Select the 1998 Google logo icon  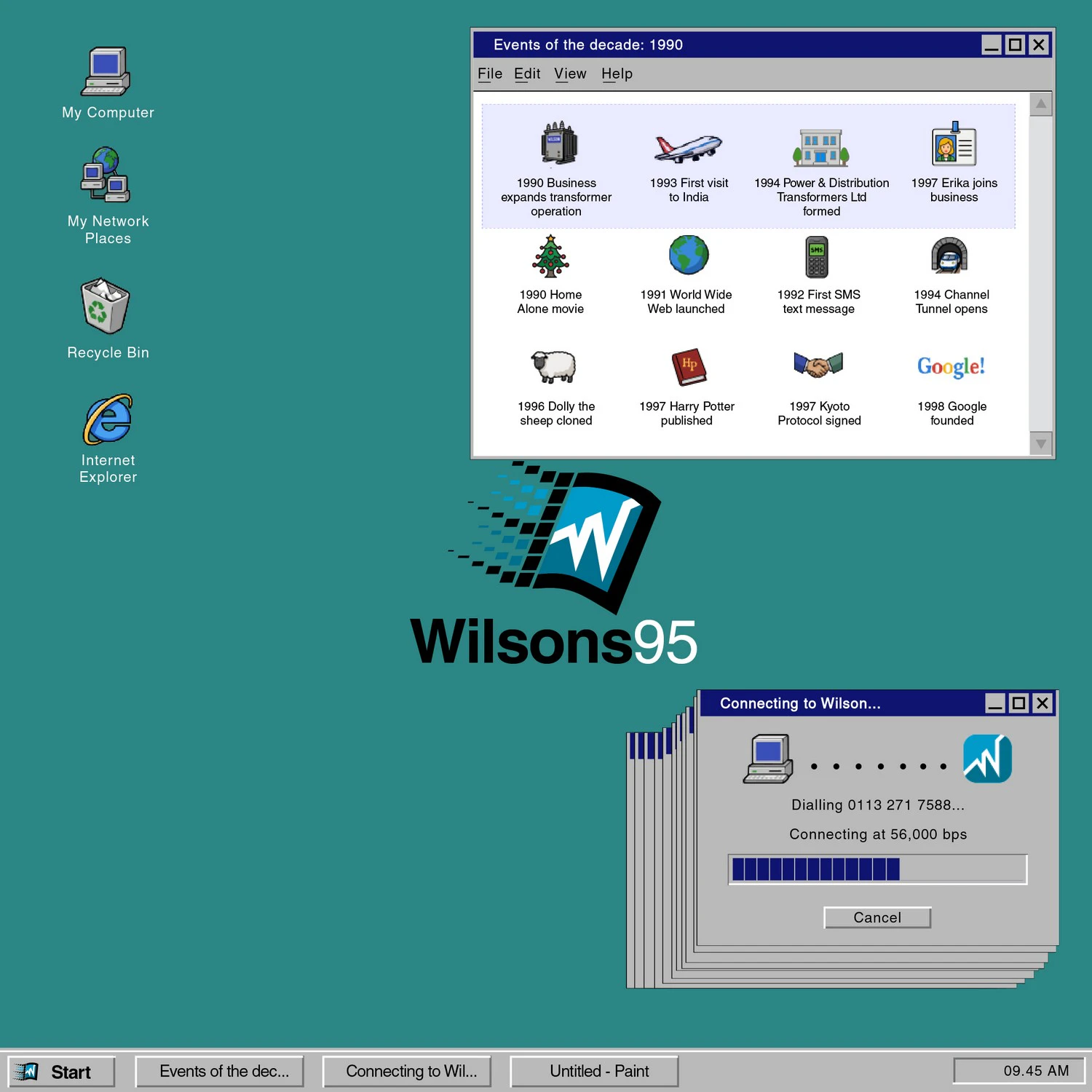pos(951,366)
